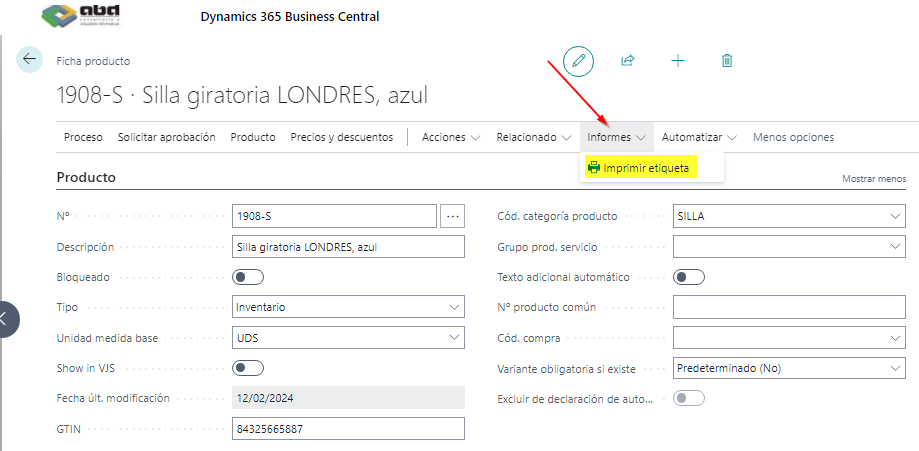This screenshot has width=919, height=451.
Task: Open Solicitar aprobación menu
Action: click(166, 137)
